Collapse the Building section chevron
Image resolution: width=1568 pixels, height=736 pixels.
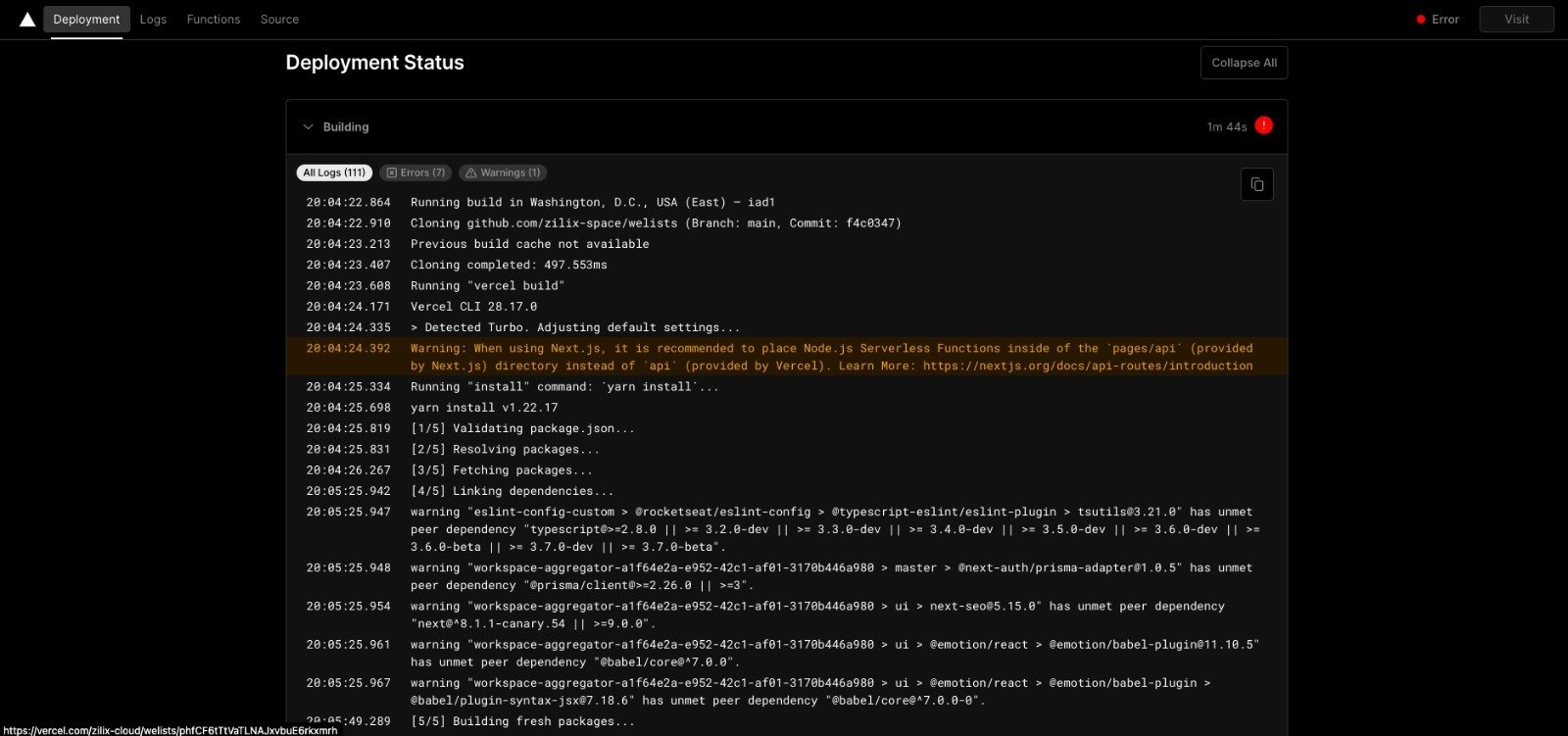point(308,127)
